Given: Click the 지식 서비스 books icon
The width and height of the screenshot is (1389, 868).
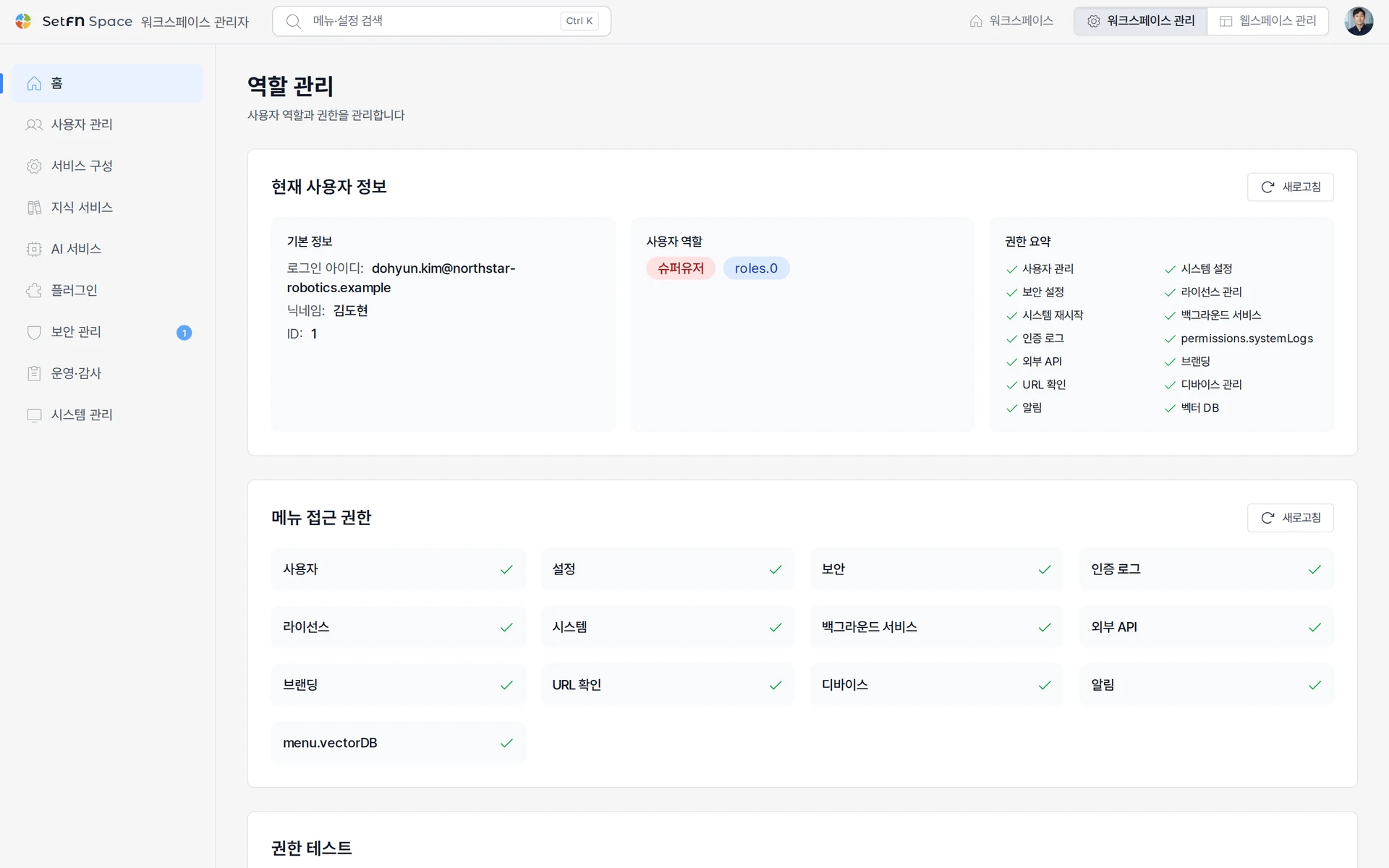Looking at the screenshot, I should [x=34, y=208].
